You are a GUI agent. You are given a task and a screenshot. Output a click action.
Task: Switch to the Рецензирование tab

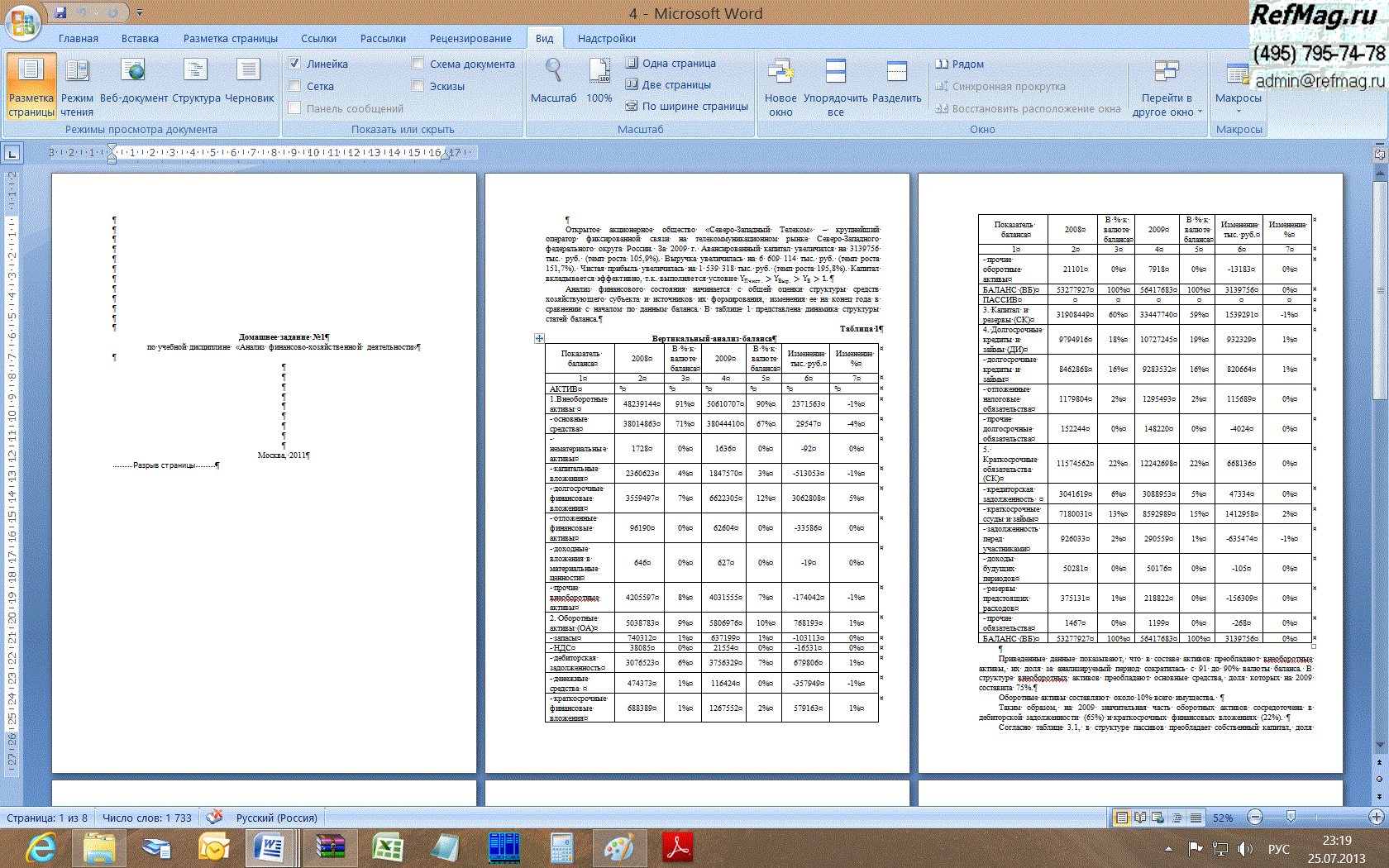pos(470,38)
